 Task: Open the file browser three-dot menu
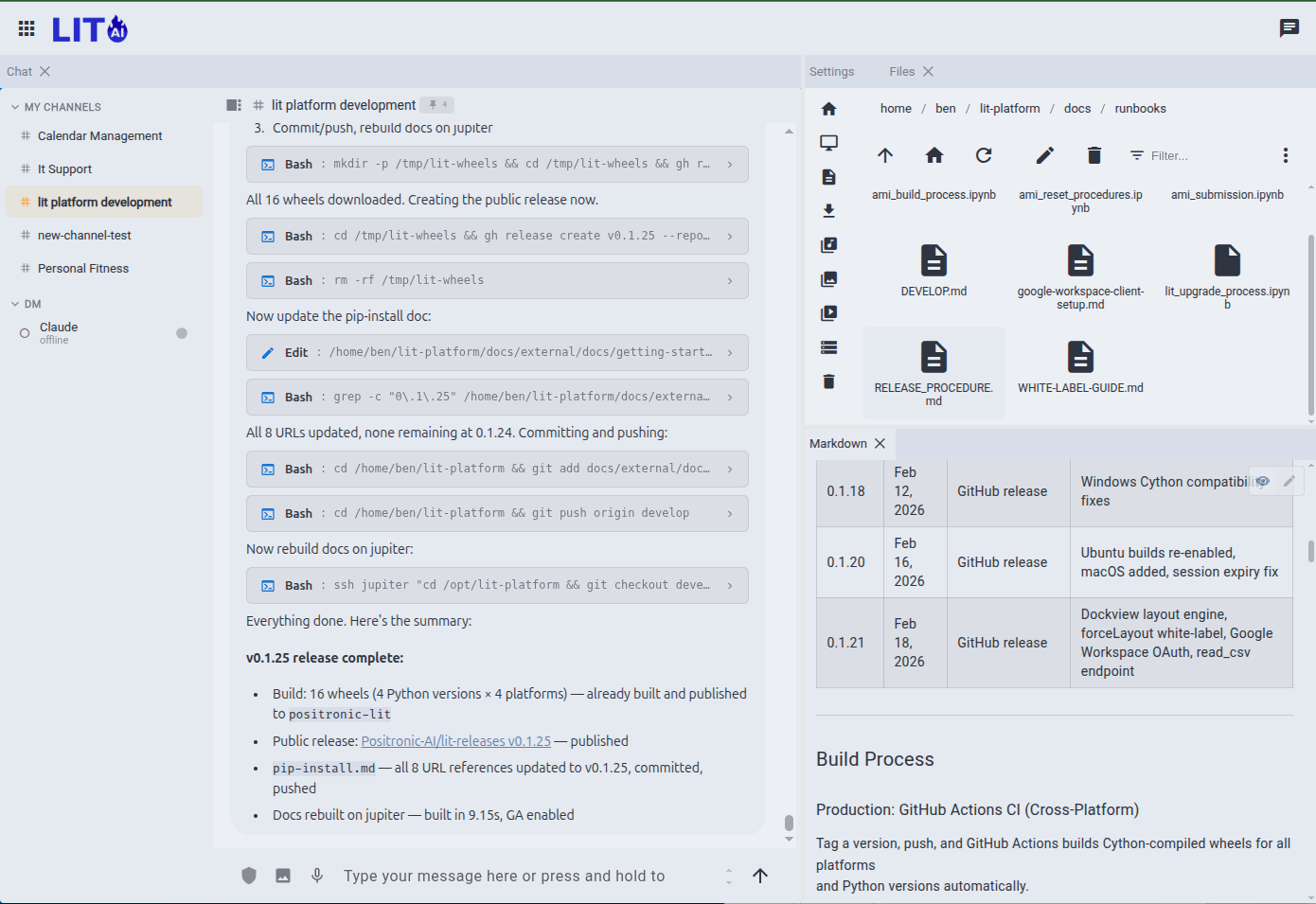[1285, 155]
